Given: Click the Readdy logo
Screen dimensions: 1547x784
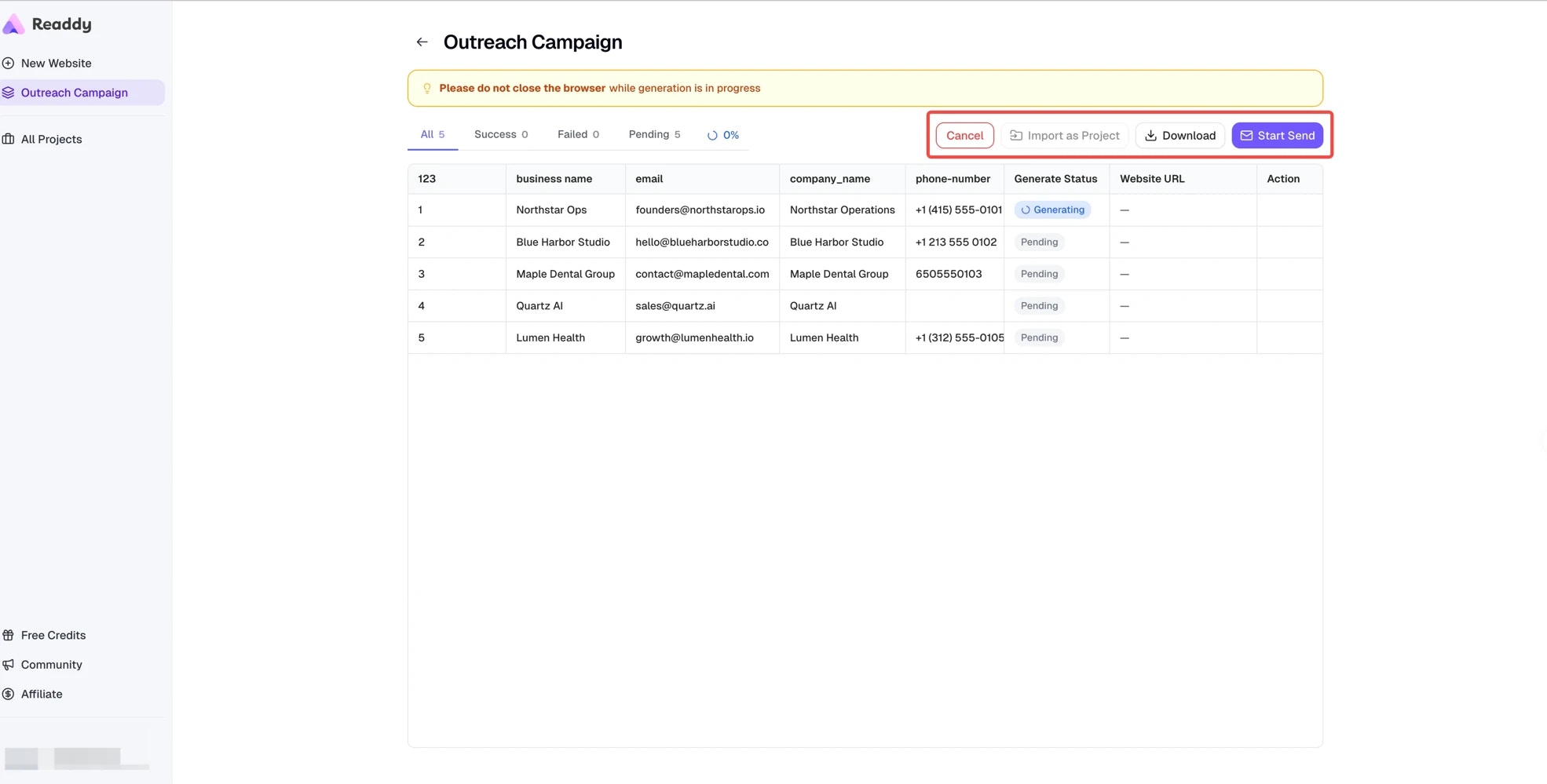Looking at the screenshot, I should click(47, 24).
